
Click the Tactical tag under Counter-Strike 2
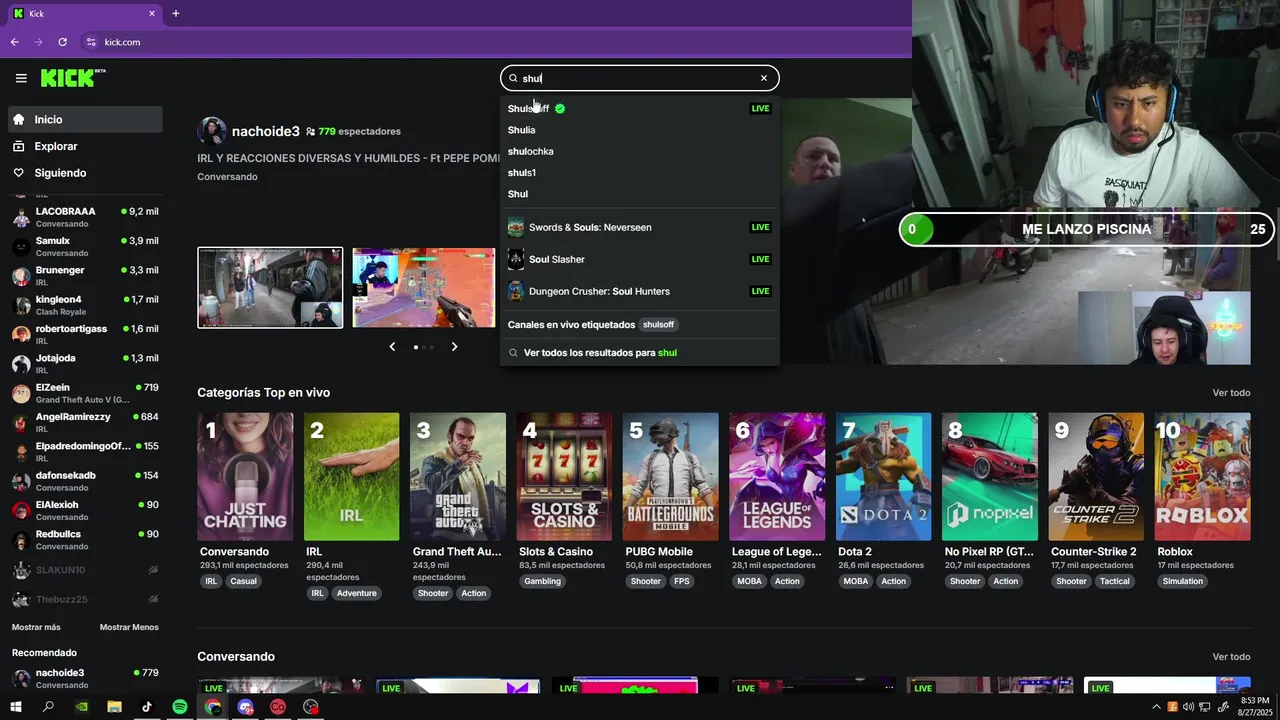1115,581
